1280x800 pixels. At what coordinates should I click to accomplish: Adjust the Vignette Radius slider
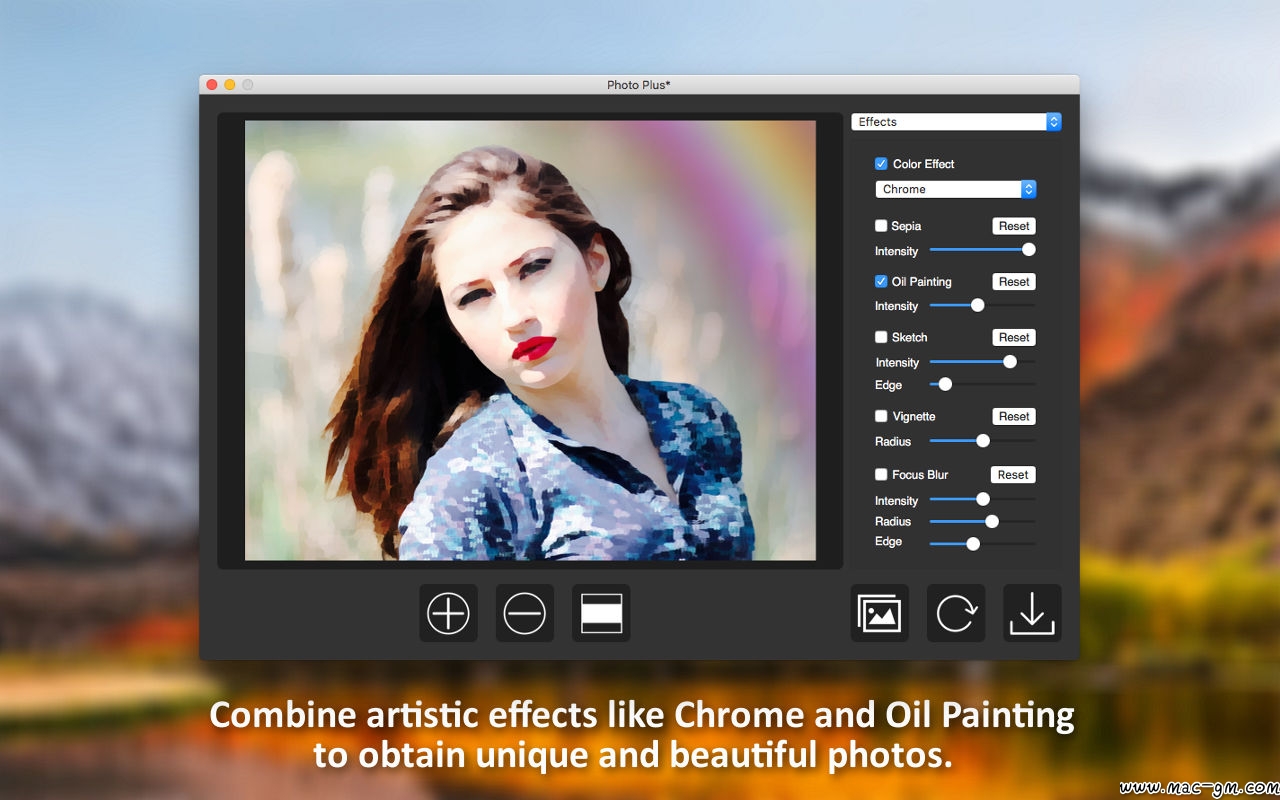tap(983, 441)
